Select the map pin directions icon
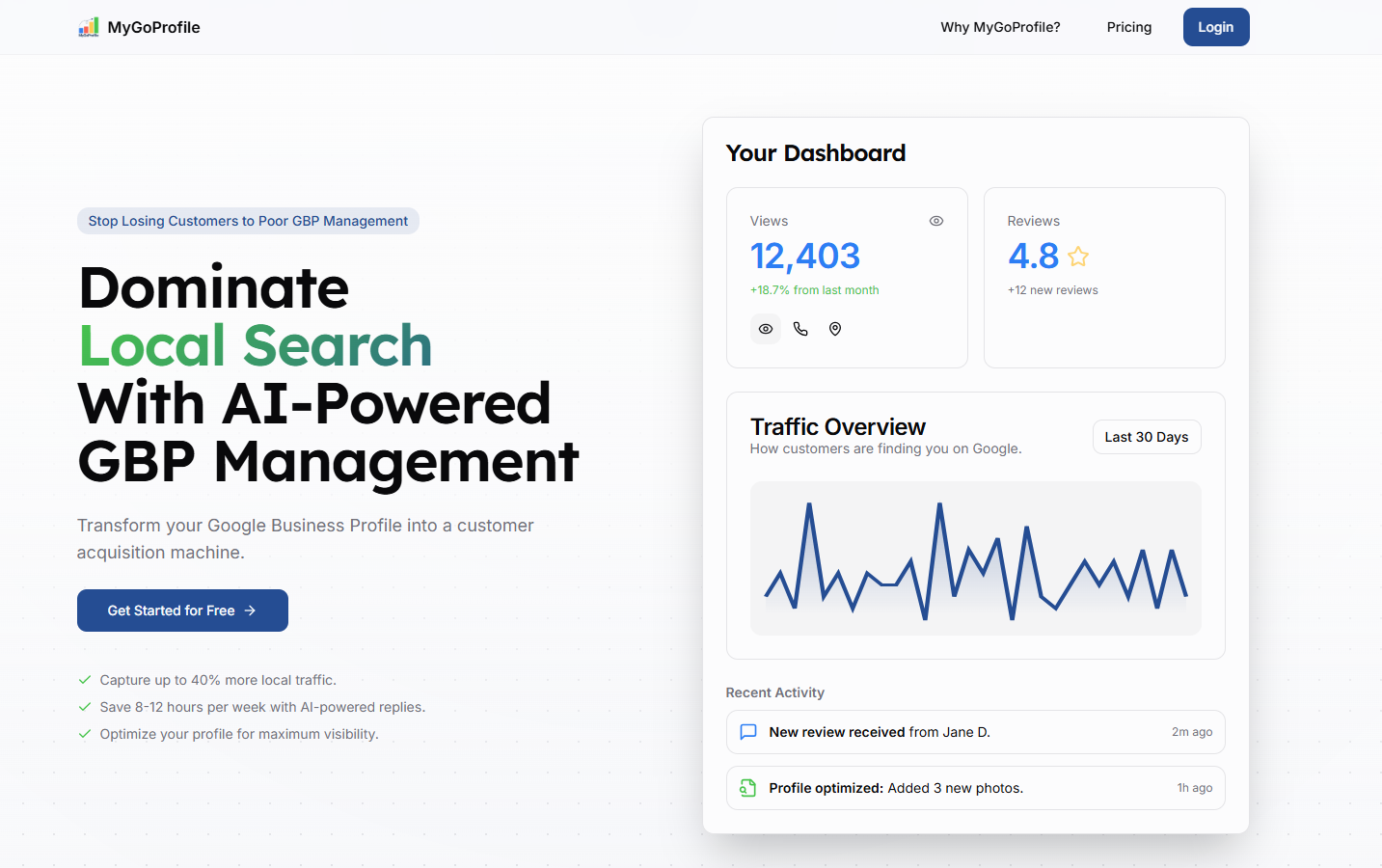 coord(835,329)
